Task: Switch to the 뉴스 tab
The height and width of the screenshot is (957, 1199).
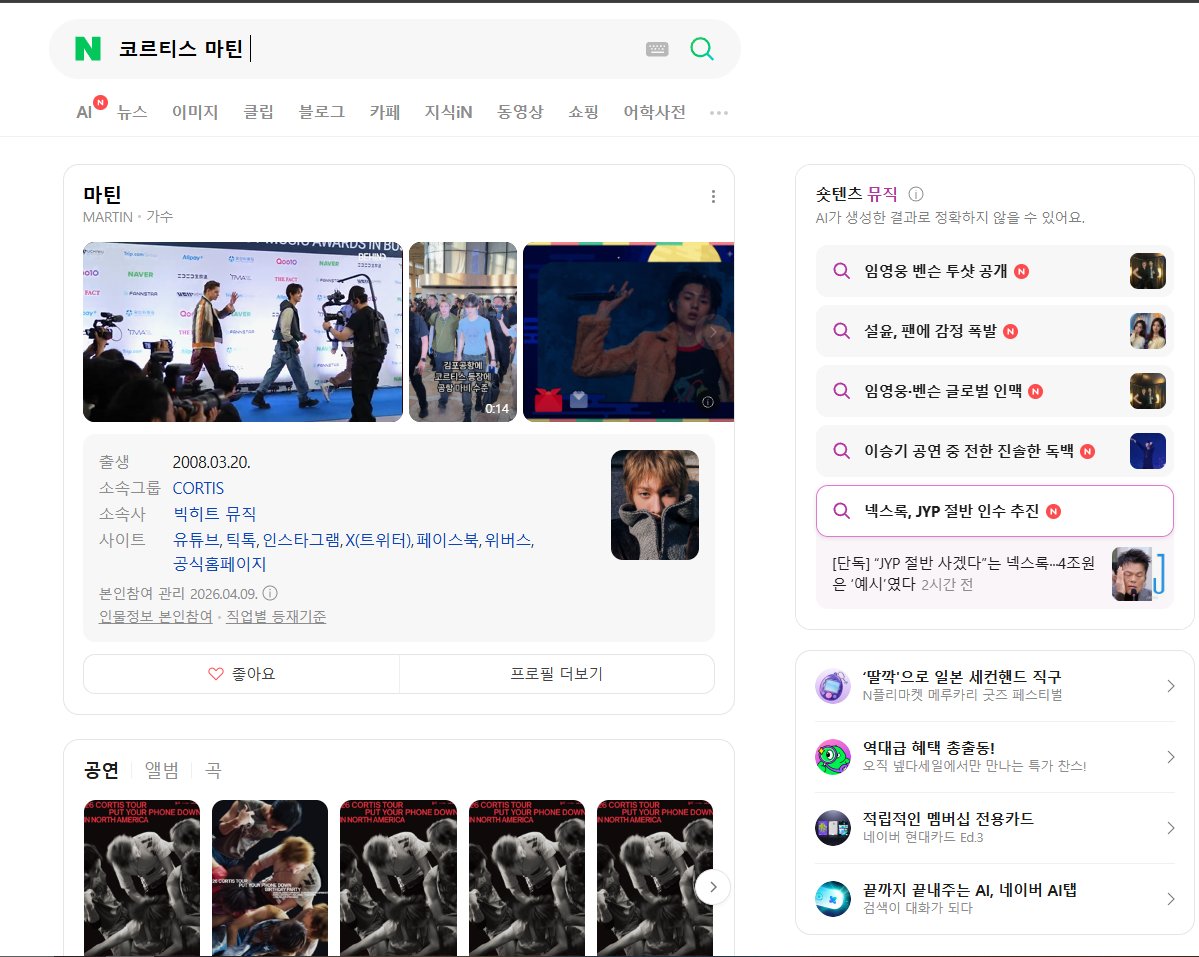Action: [x=132, y=112]
